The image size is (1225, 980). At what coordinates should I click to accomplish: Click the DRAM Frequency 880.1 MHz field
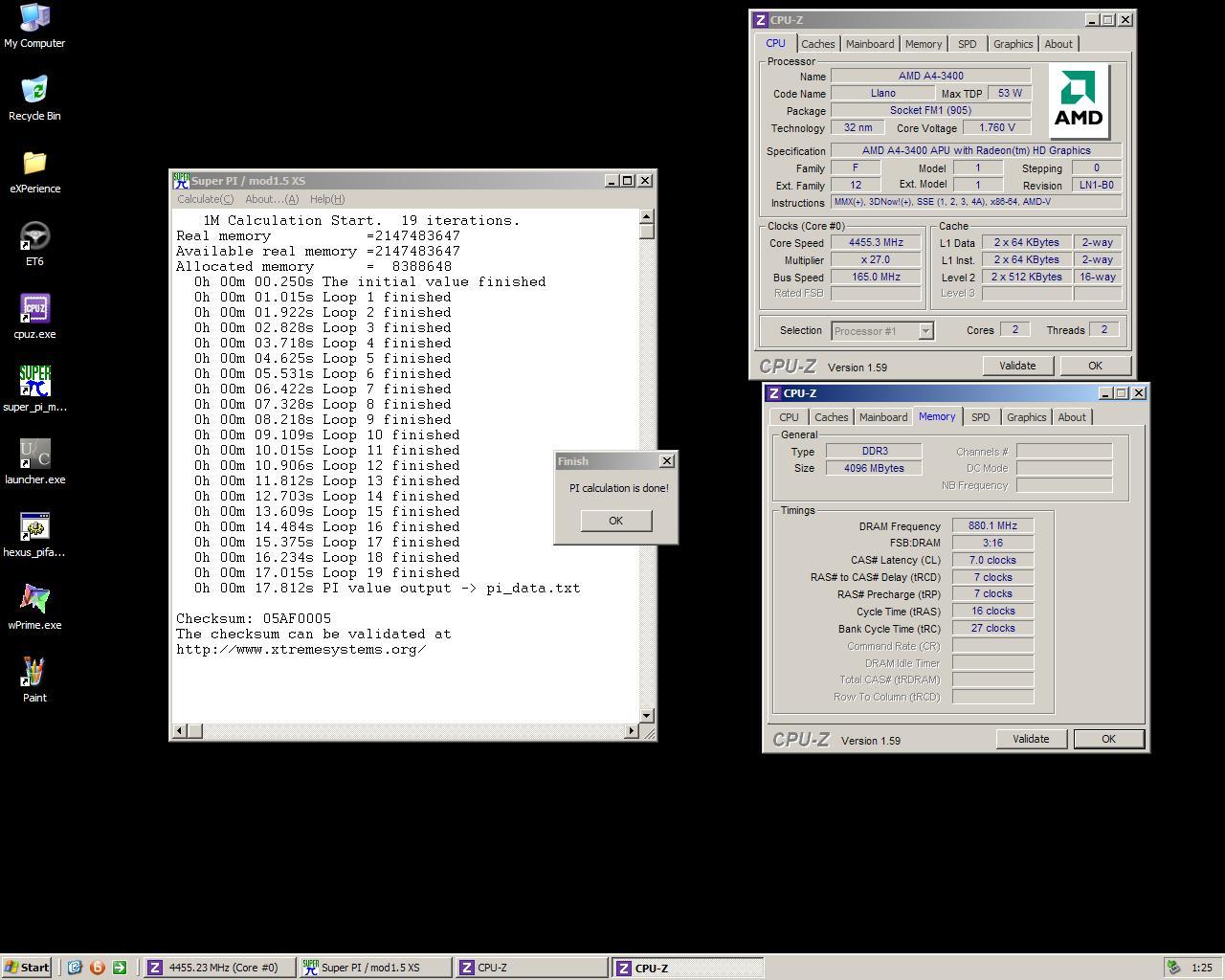[992, 525]
